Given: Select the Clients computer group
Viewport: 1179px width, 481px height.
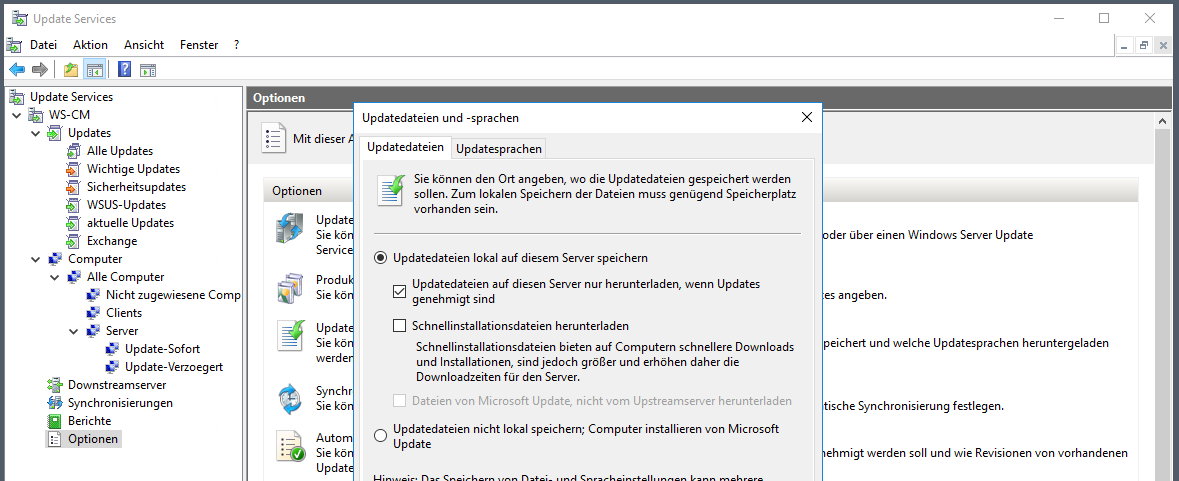Looking at the screenshot, I should click(x=124, y=313).
